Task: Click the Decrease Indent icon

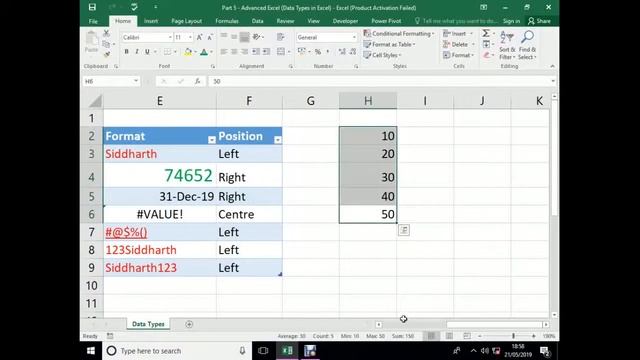Action: (256, 52)
